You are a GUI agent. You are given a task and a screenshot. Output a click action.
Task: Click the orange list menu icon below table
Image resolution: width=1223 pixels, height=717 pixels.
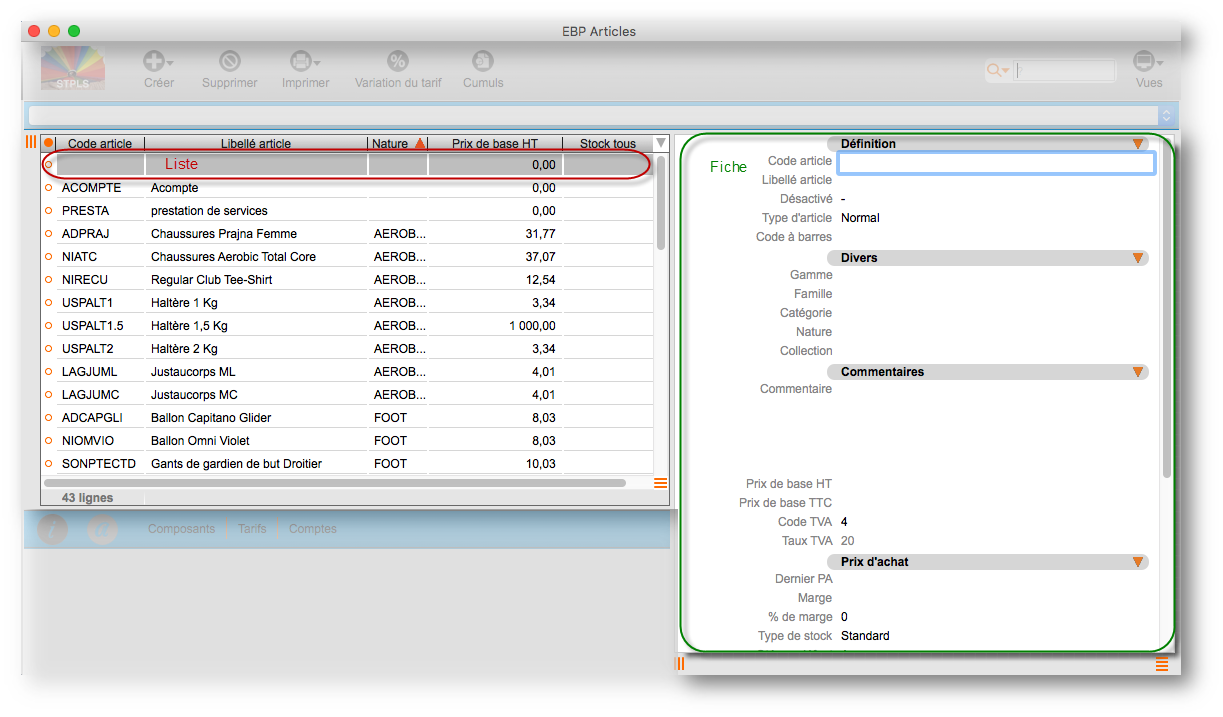click(660, 483)
